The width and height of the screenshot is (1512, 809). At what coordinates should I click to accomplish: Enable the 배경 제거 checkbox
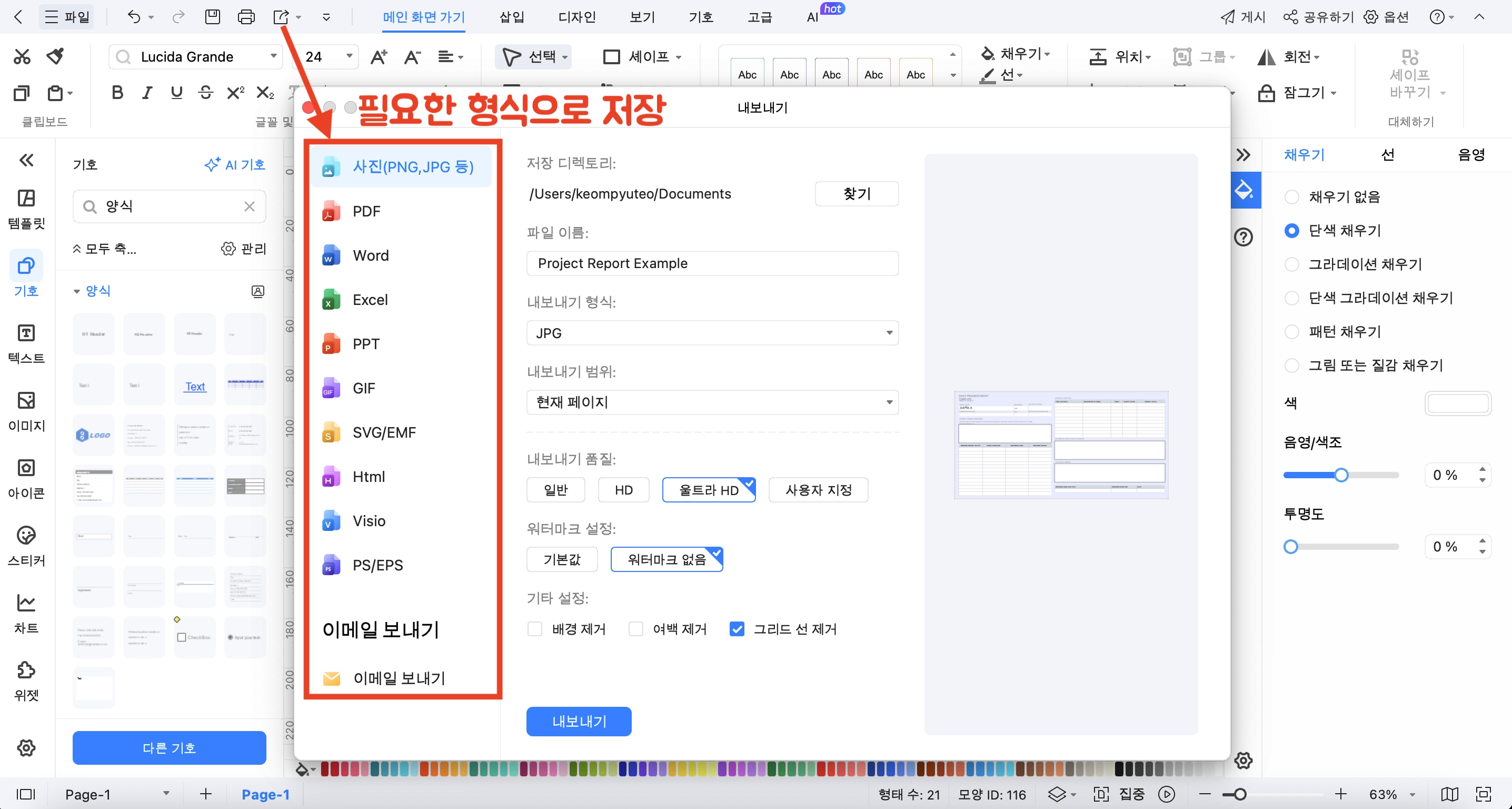click(535, 629)
